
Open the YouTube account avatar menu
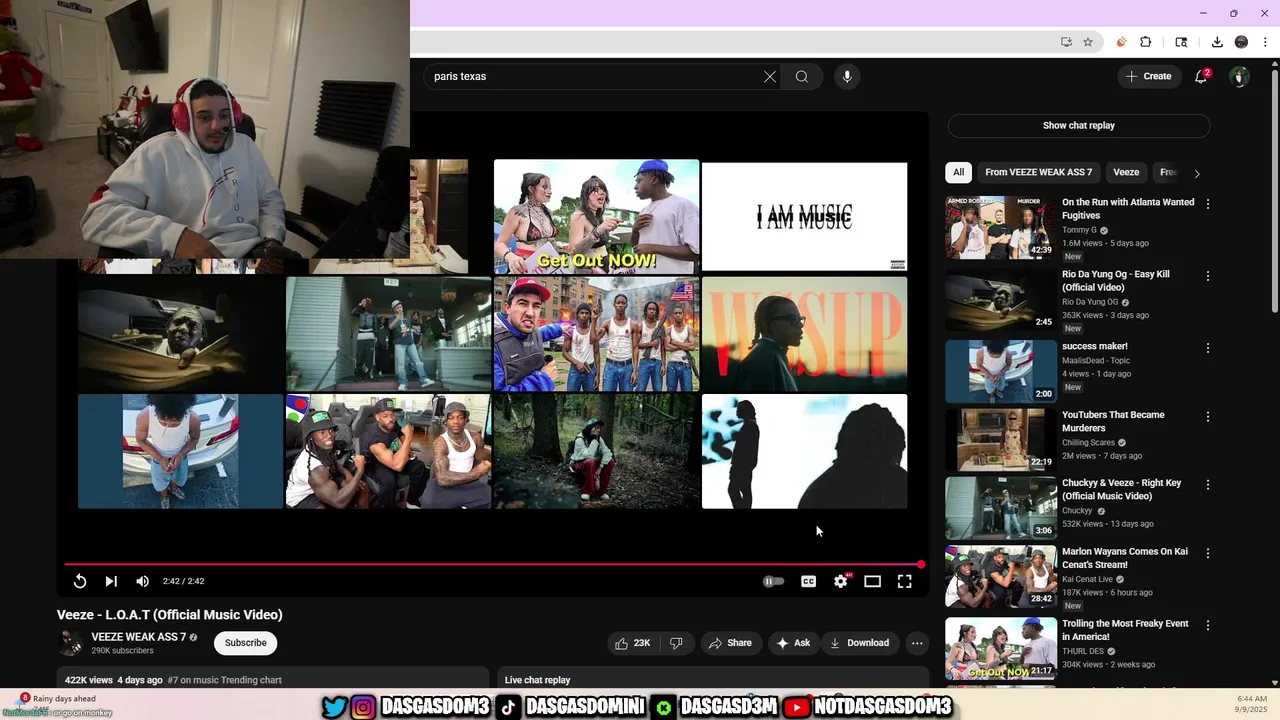(1239, 76)
